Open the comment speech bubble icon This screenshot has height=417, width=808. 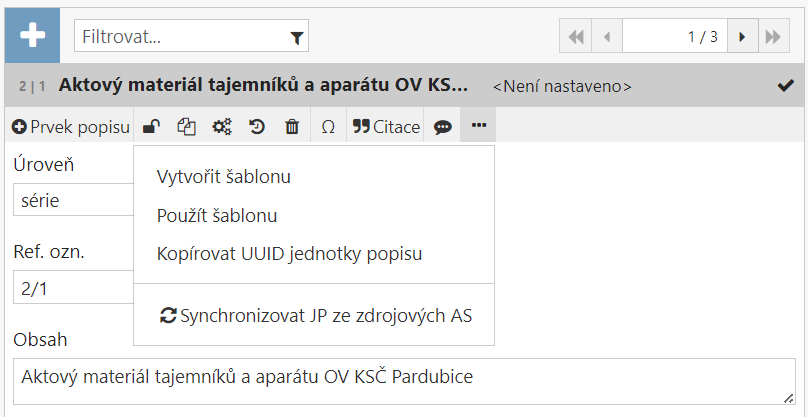(442, 127)
